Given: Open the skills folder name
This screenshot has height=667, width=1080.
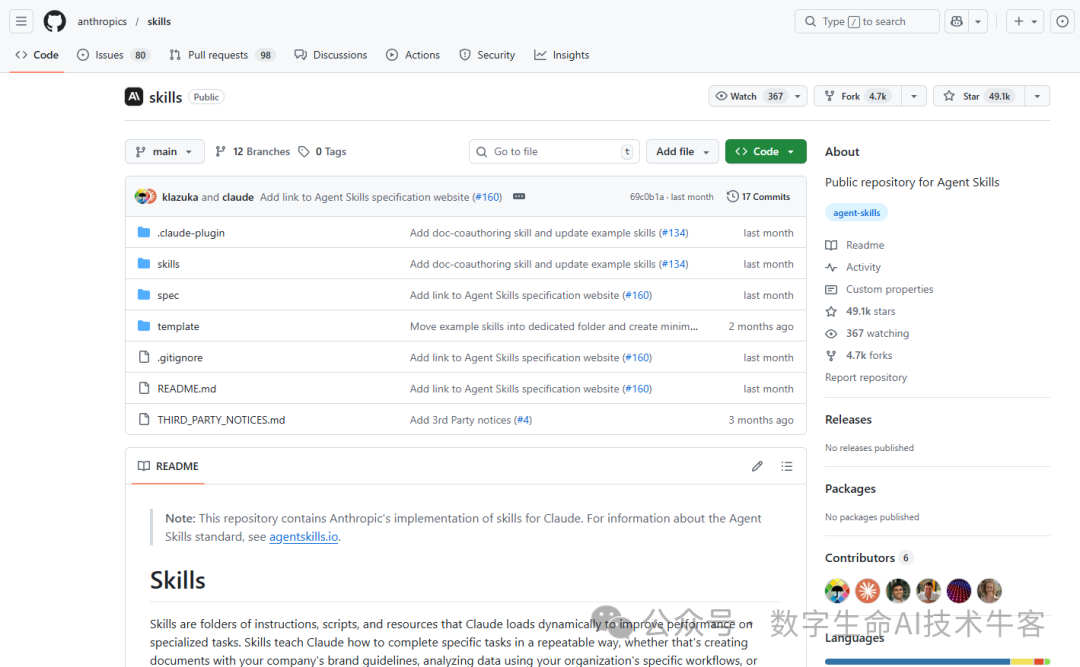Looking at the screenshot, I should 168,264.
